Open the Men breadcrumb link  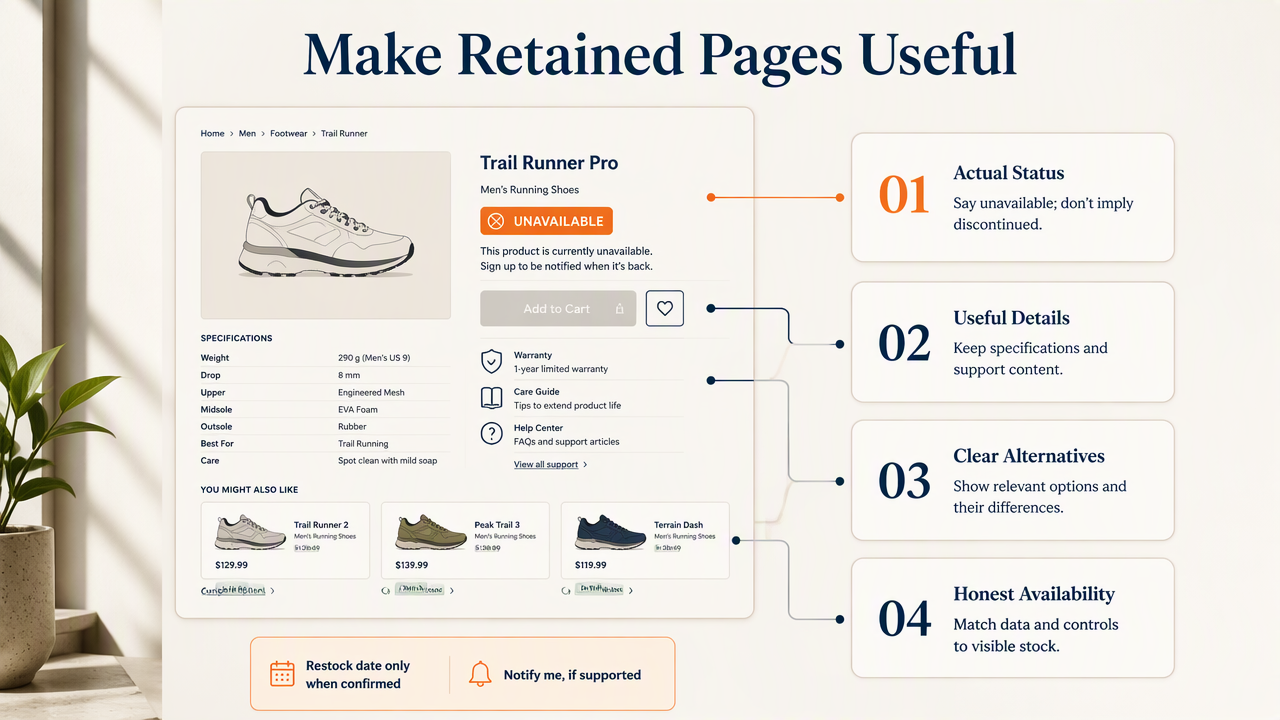[247, 133]
